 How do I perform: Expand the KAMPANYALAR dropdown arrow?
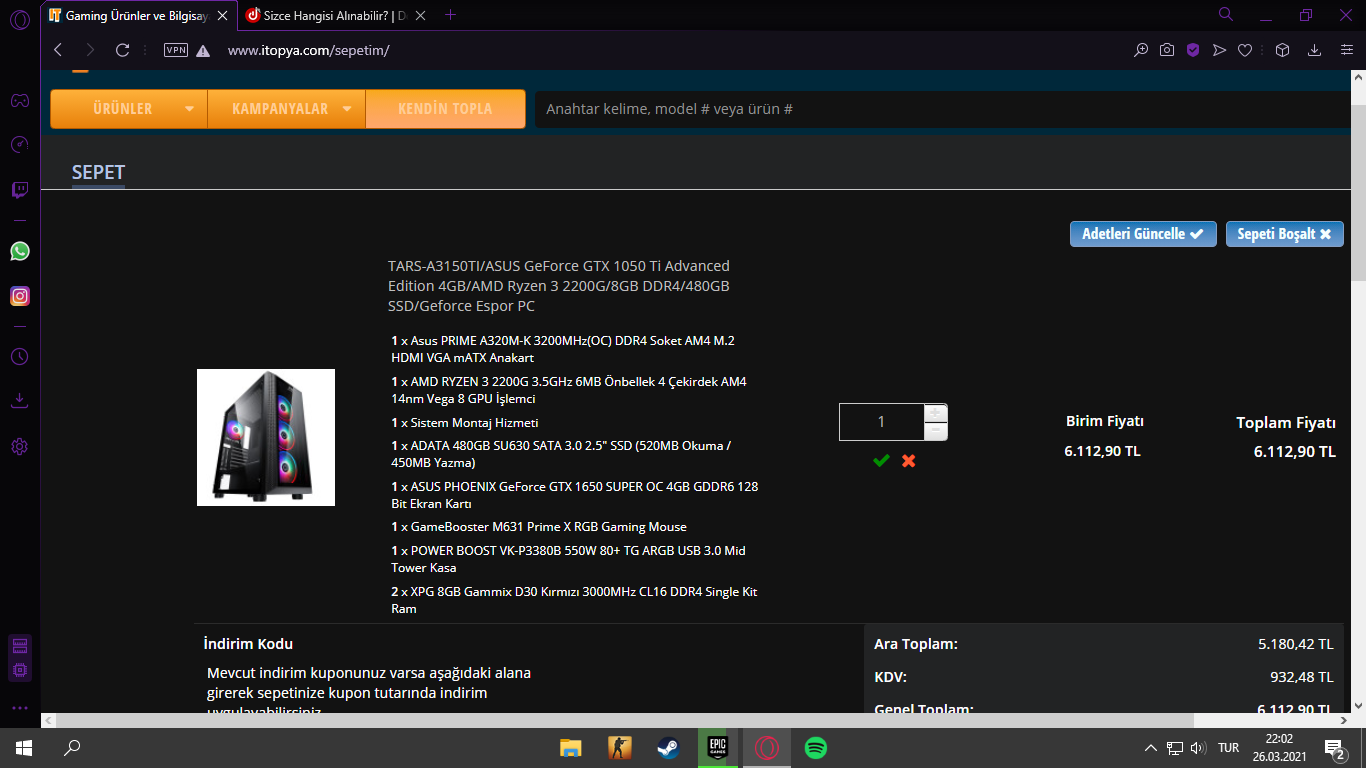347,109
